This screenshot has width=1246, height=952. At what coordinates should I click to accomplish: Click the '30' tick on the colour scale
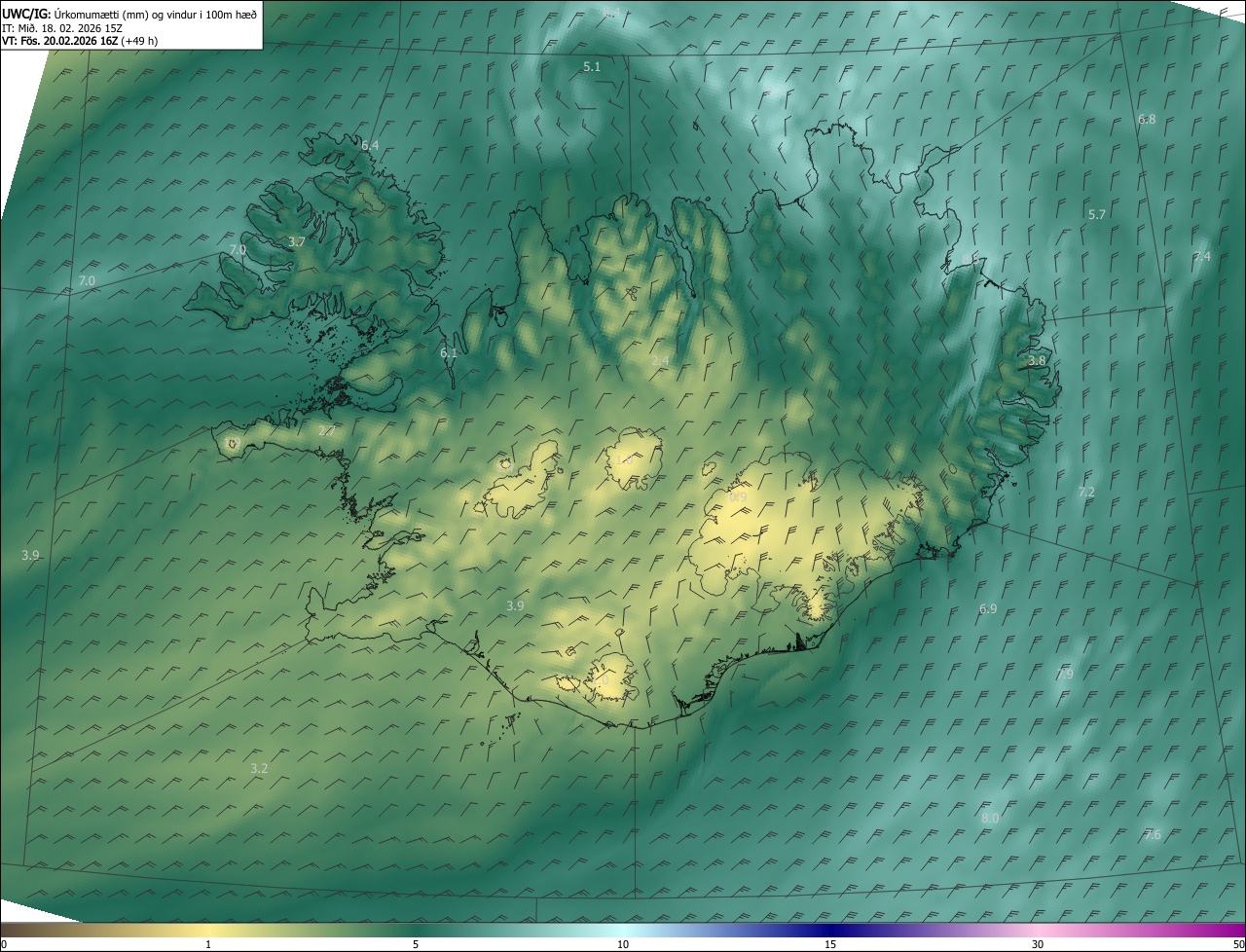[x=1038, y=944]
